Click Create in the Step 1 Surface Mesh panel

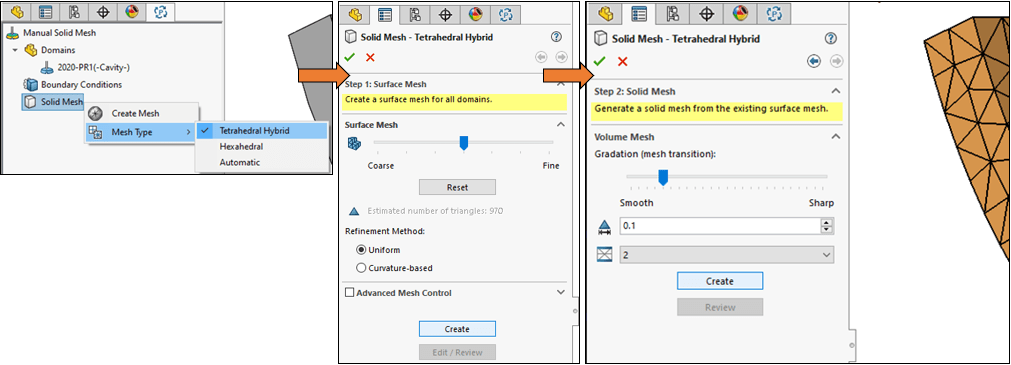[457, 329]
